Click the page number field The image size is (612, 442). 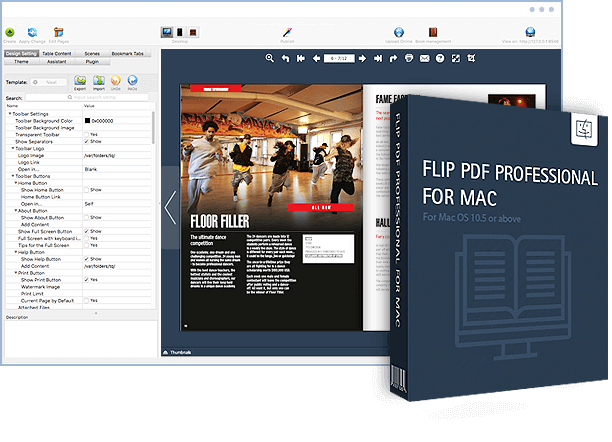click(339, 59)
